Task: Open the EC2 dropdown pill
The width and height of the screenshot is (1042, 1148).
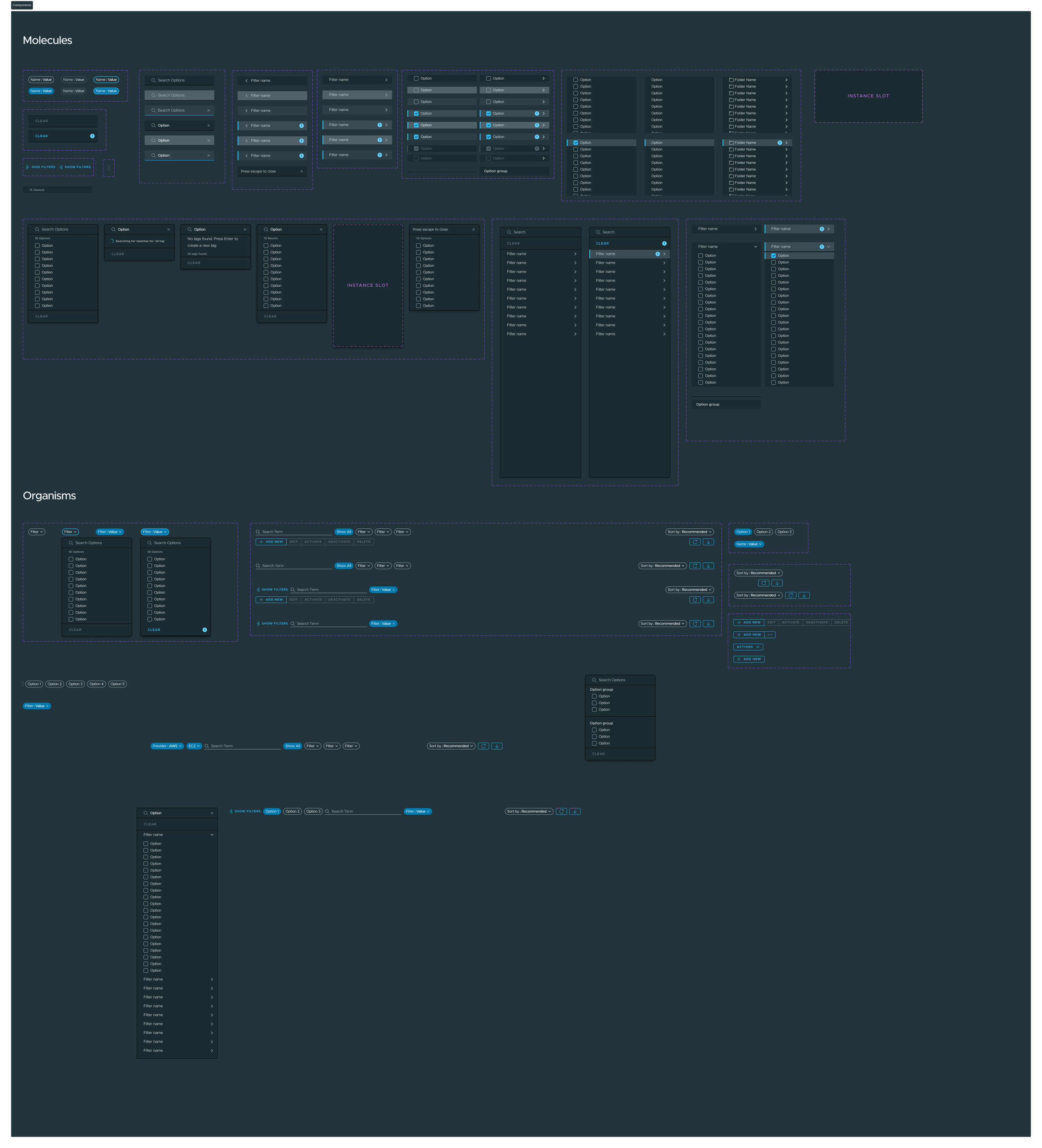Action: 194,746
